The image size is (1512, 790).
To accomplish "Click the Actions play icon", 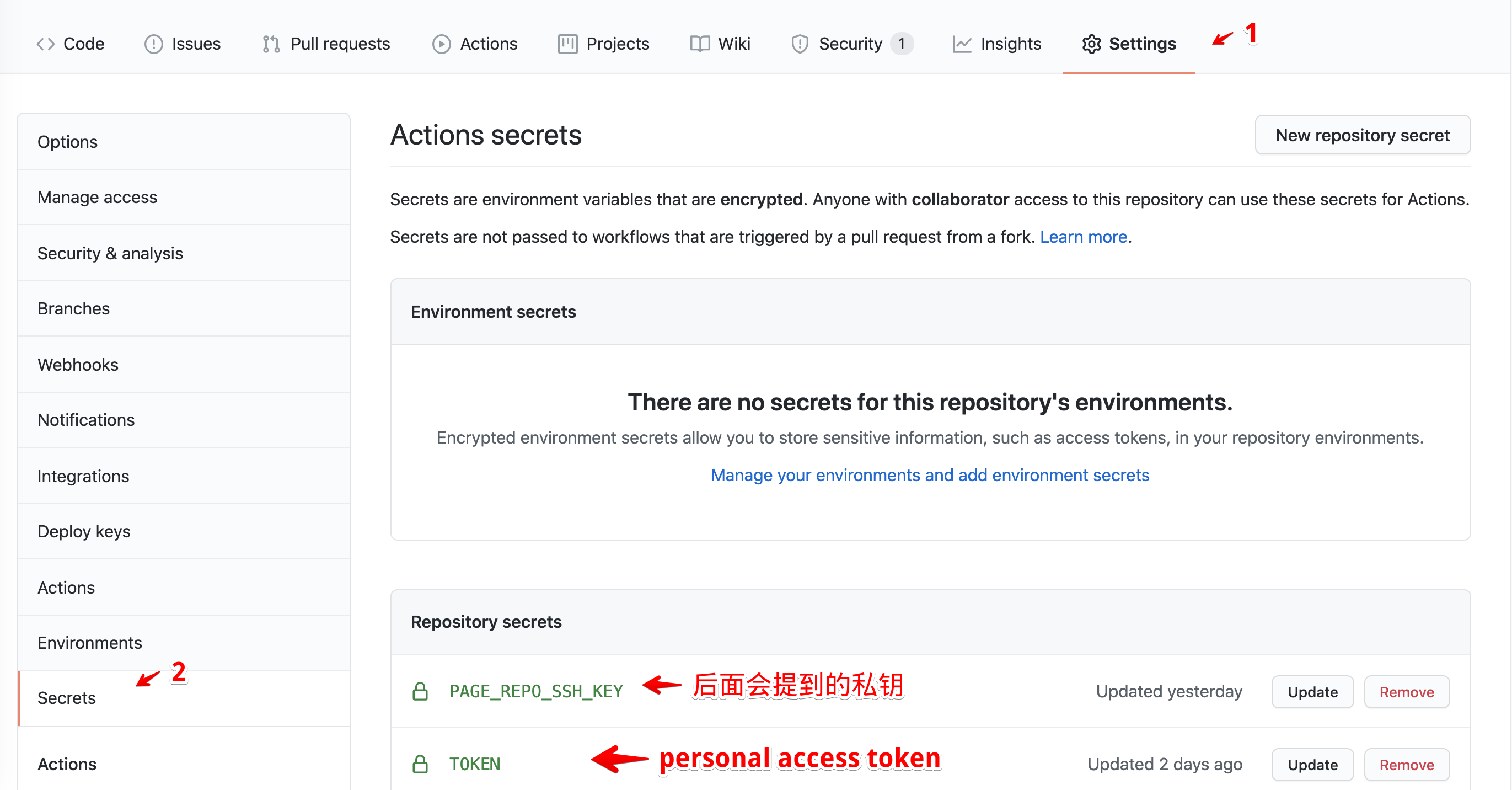I will (441, 44).
